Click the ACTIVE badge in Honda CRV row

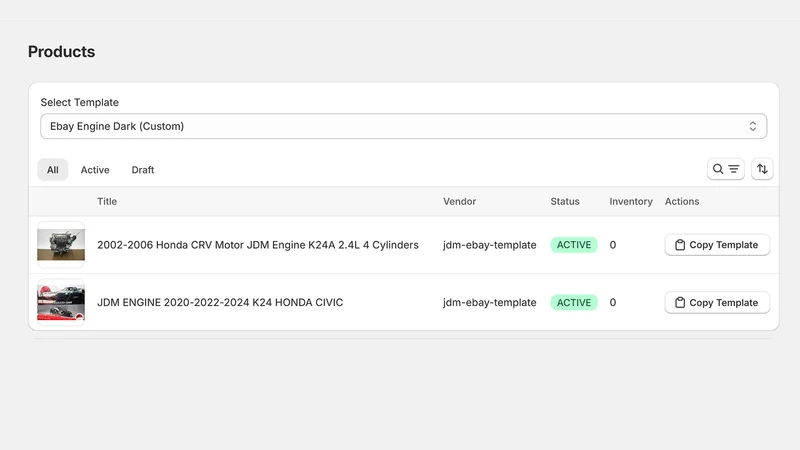coord(573,245)
